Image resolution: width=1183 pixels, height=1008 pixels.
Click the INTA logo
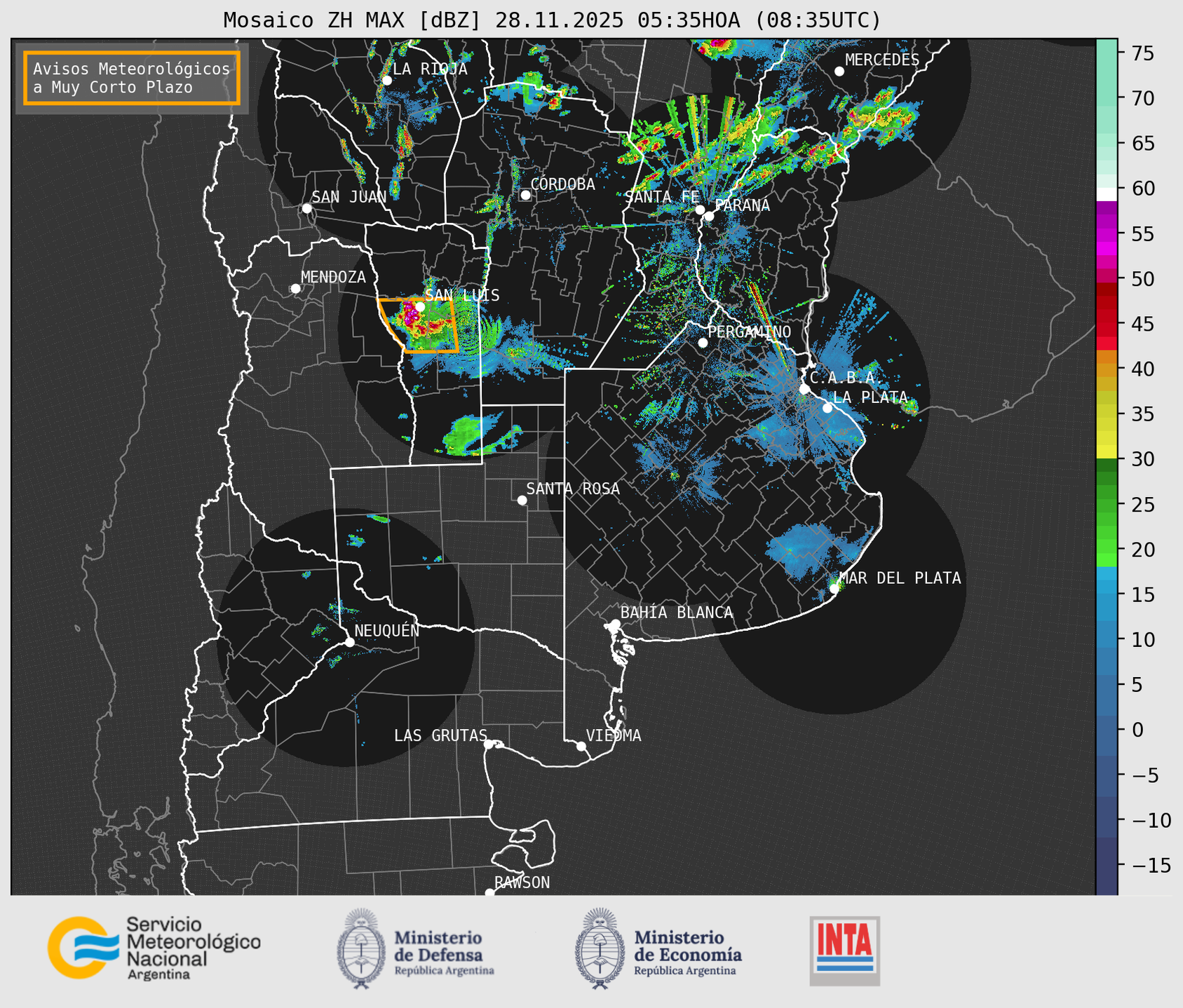tap(844, 951)
